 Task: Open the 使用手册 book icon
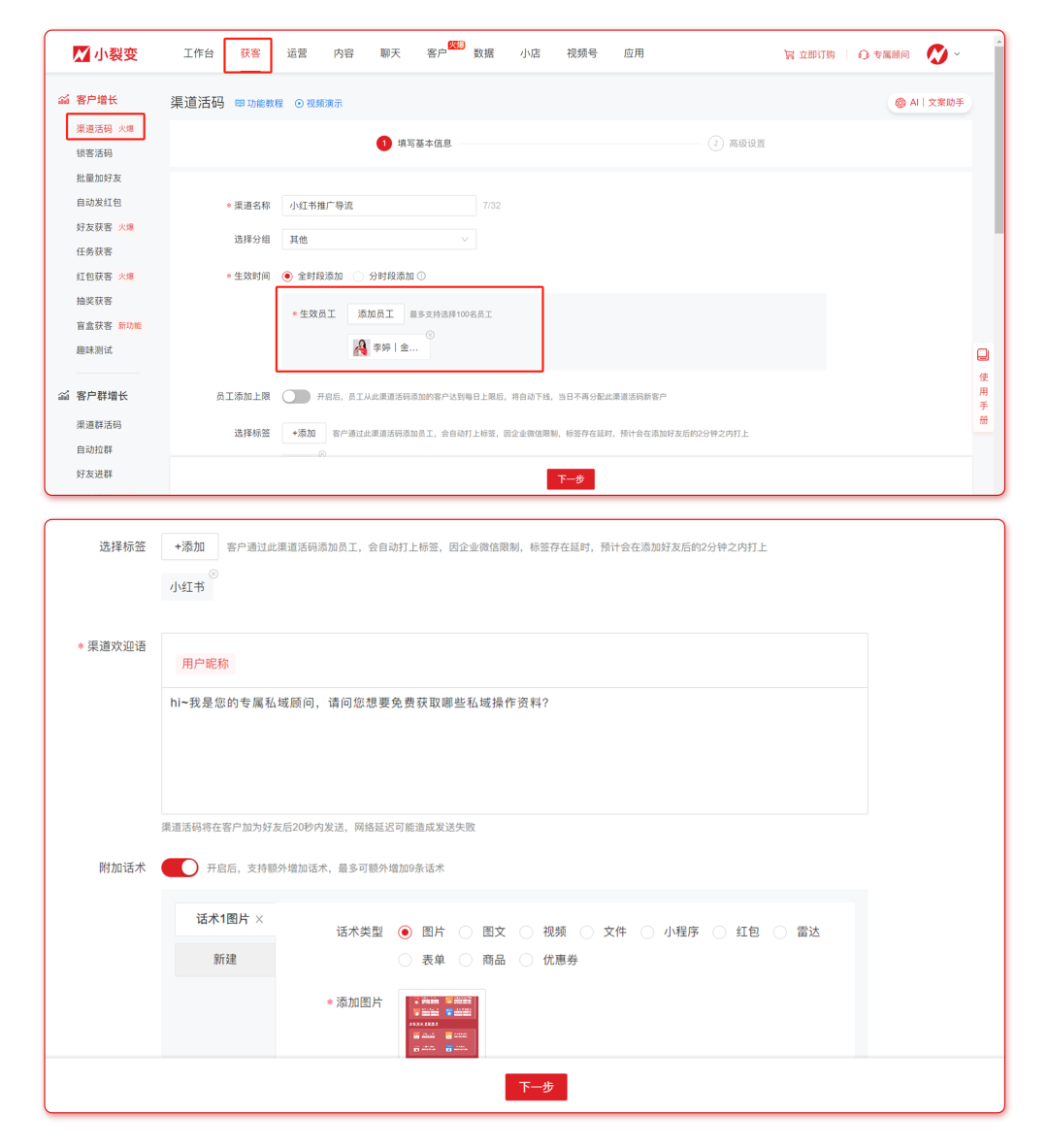(983, 355)
